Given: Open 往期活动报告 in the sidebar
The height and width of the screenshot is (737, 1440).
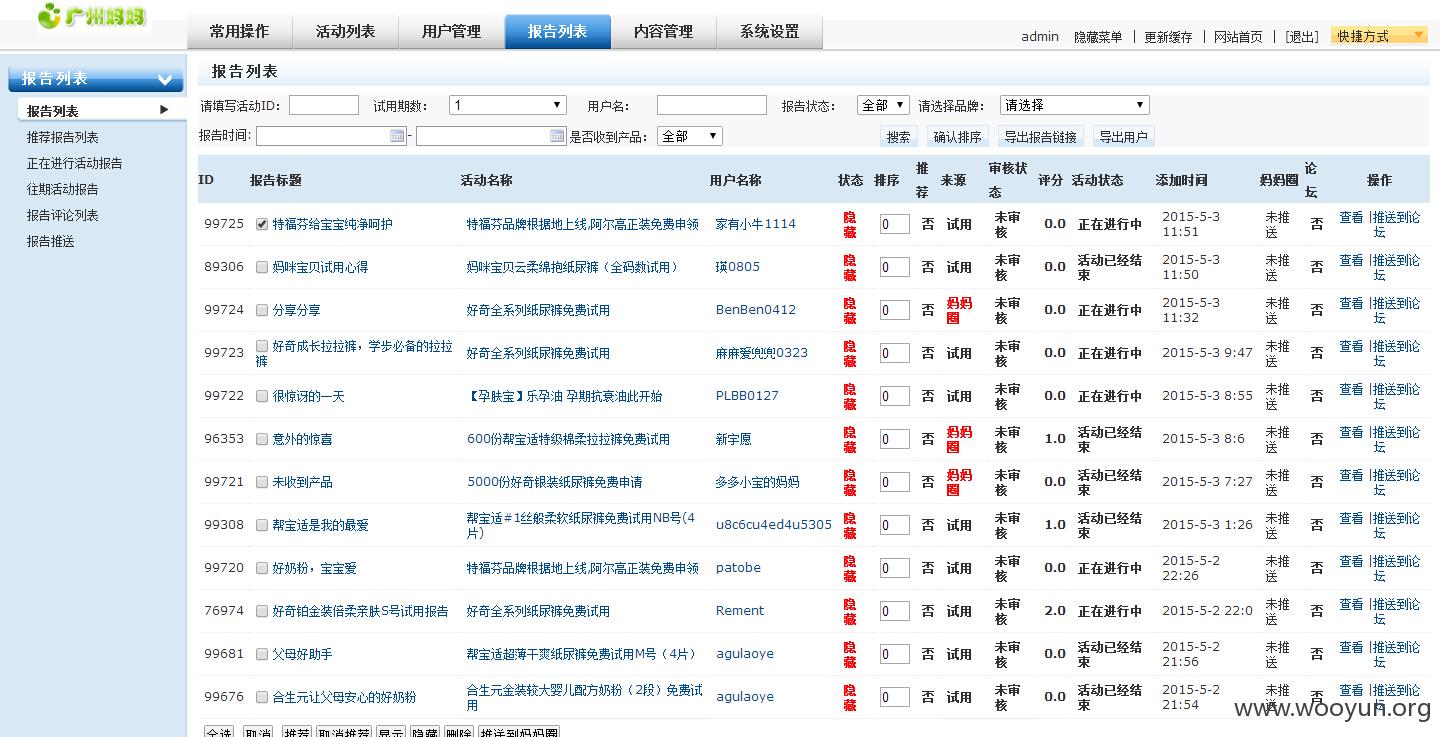Looking at the screenshot, I should (x=63, y=190).
